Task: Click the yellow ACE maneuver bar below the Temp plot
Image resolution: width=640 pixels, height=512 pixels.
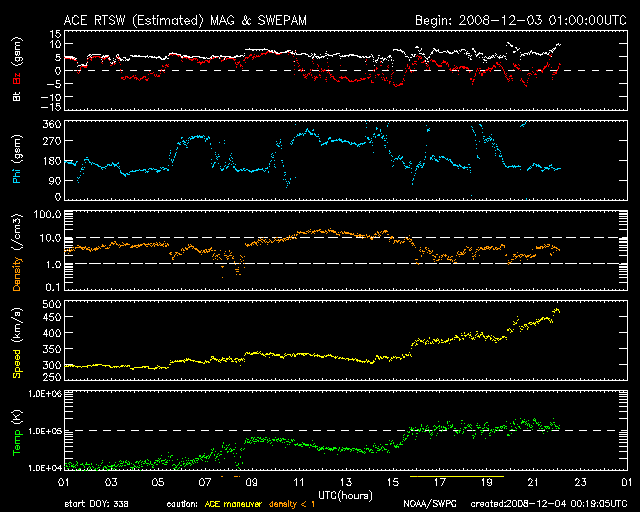Action: (x=457, y=476)
